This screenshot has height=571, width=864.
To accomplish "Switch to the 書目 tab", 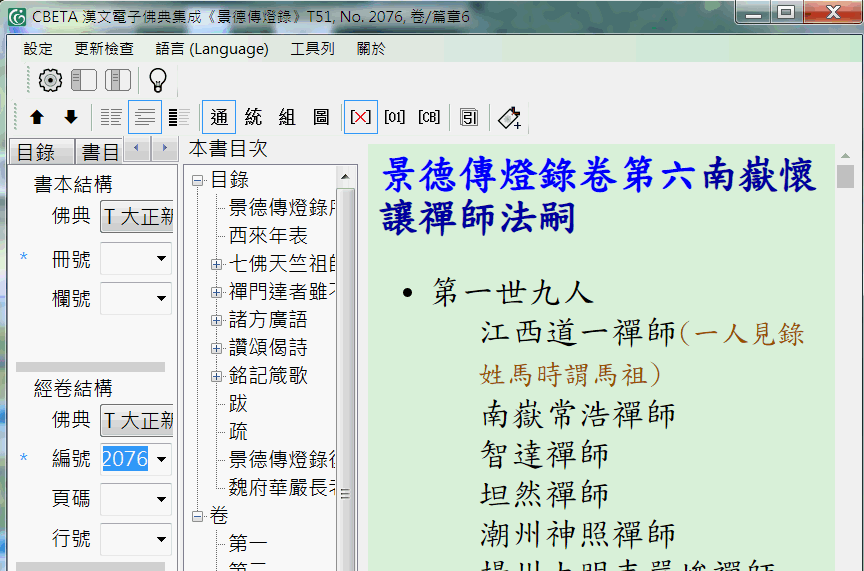I will 100,152.
